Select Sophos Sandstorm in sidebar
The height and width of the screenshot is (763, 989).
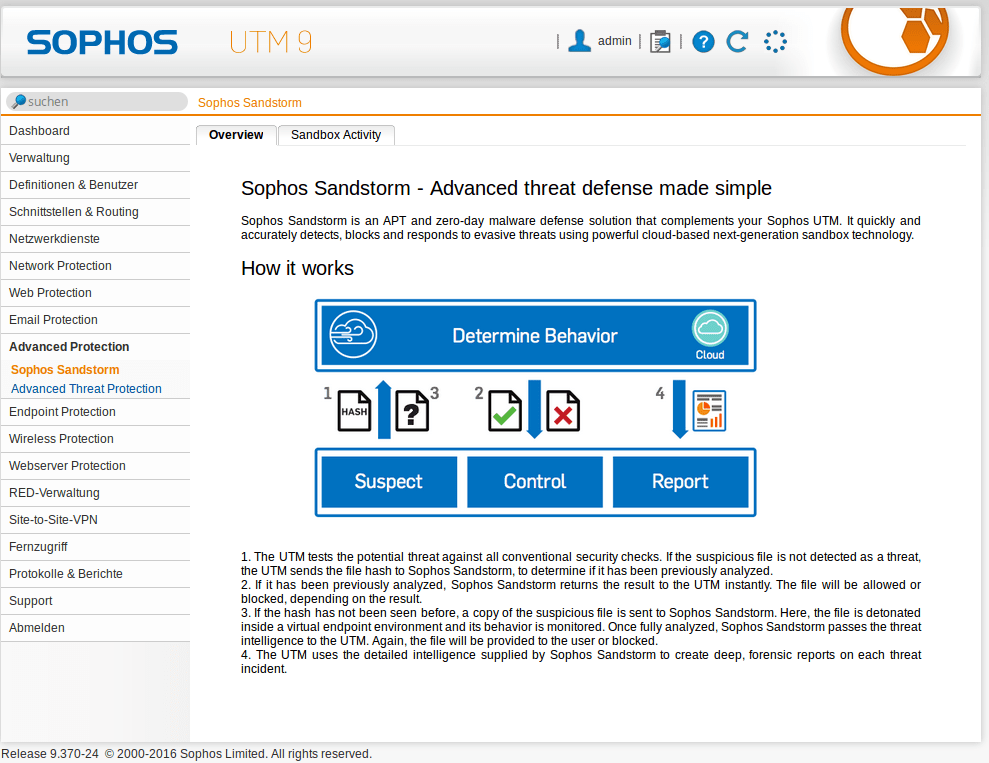click(65, 370)
